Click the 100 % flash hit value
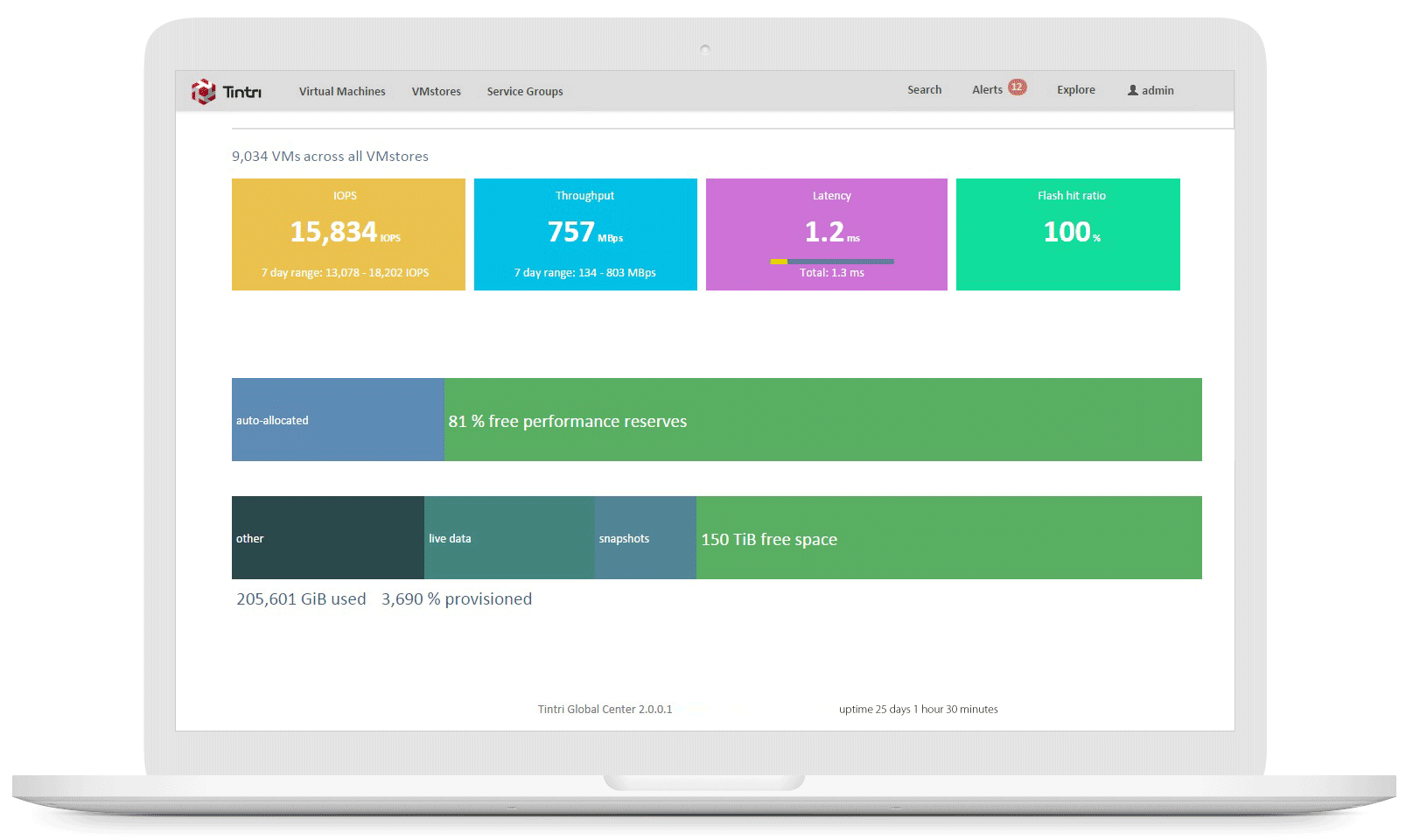This screenshot has height=840, width=1413. (1072, 232)
